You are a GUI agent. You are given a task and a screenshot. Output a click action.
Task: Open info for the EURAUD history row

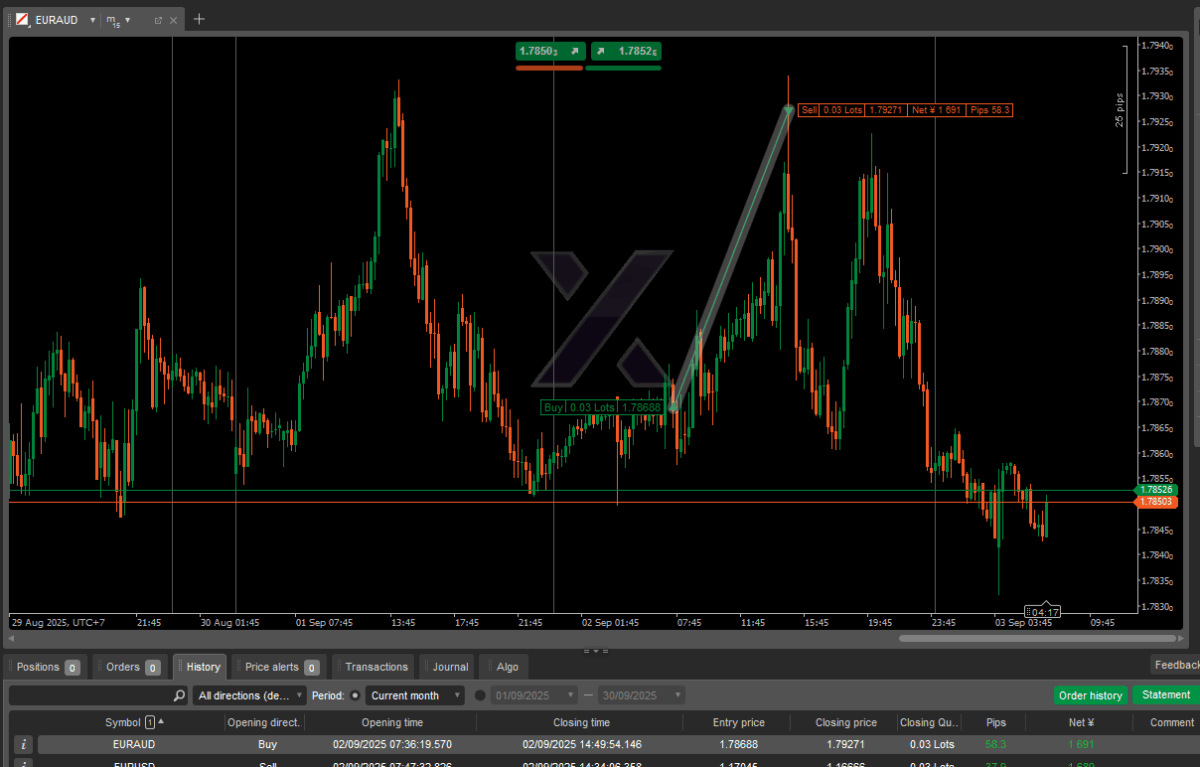pyautogui.click(x=24, y=744)
